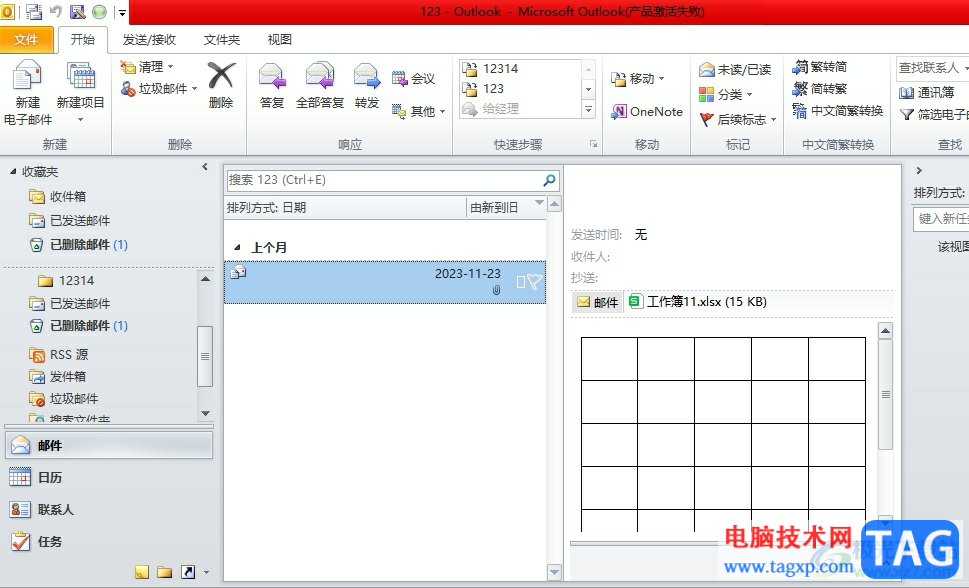The width and height of the screenshot is (969, 588).
Task: Open Chinese conversion (中文简繁转换) options
Action: (837, 111)
